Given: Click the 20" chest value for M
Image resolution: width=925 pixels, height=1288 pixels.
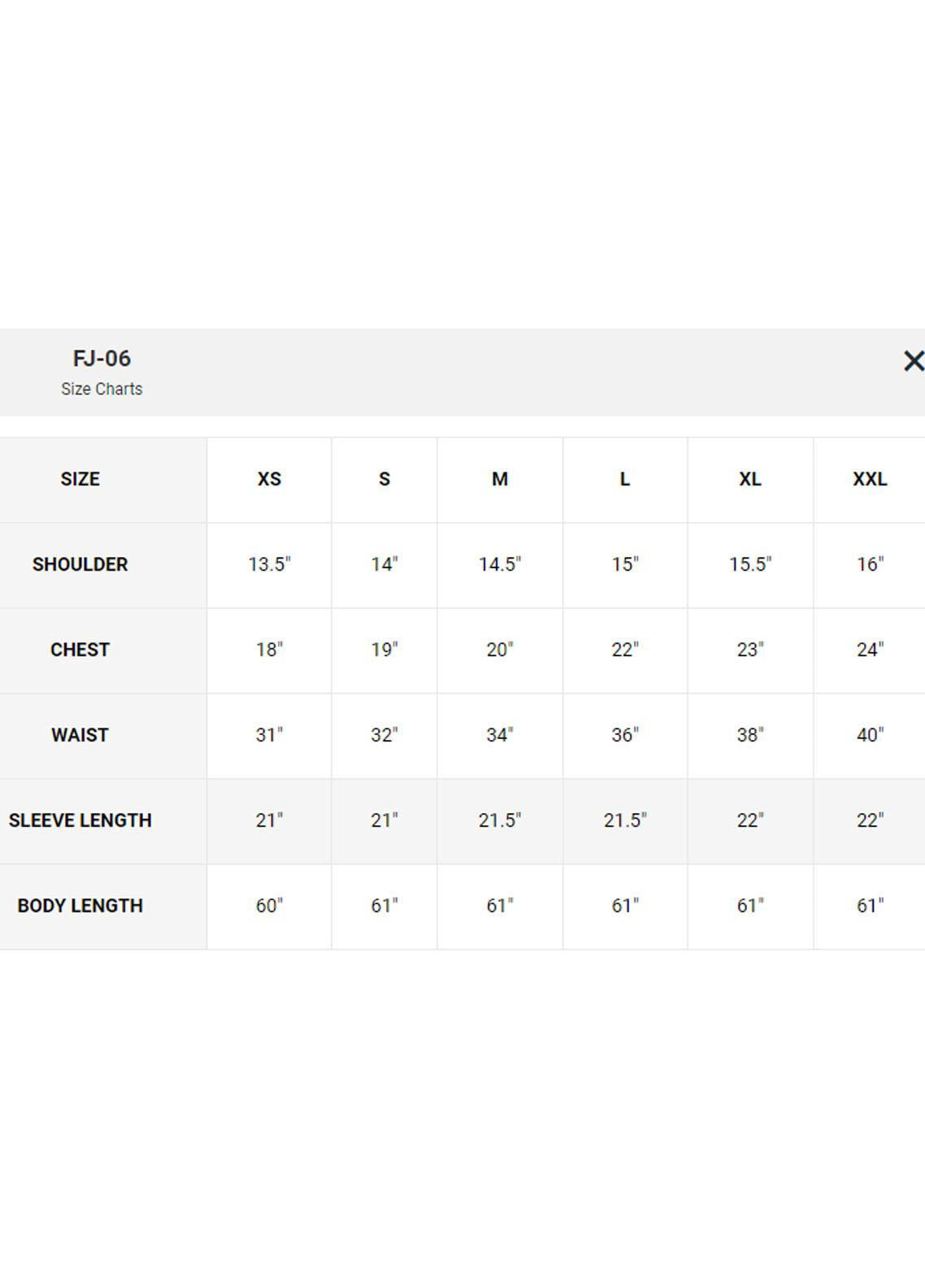Looking at the screenshot, I should [x=500, y=650].
